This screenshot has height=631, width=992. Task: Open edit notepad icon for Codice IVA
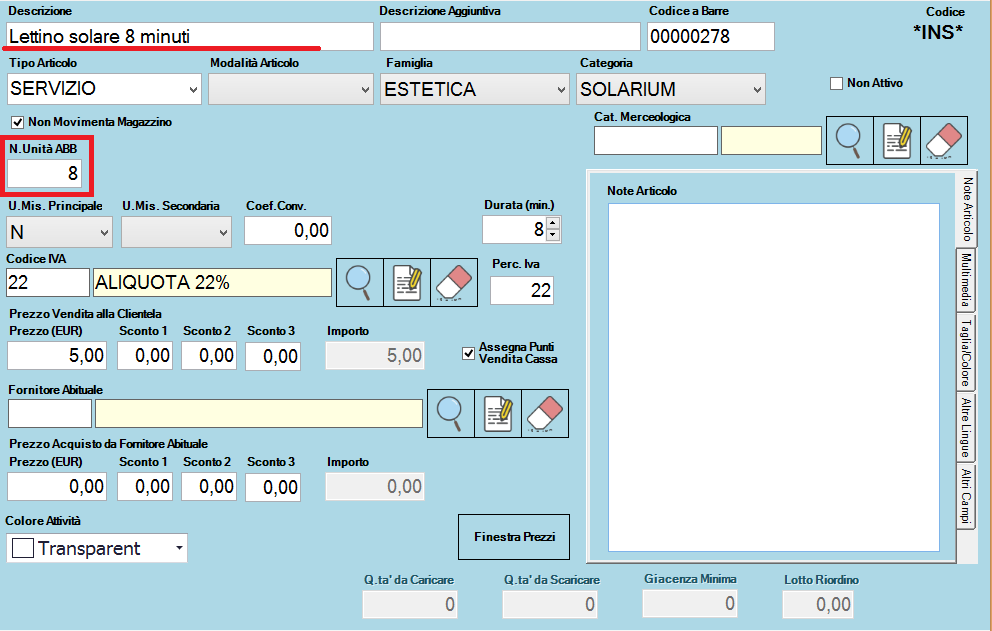click(x=407, y=282)
